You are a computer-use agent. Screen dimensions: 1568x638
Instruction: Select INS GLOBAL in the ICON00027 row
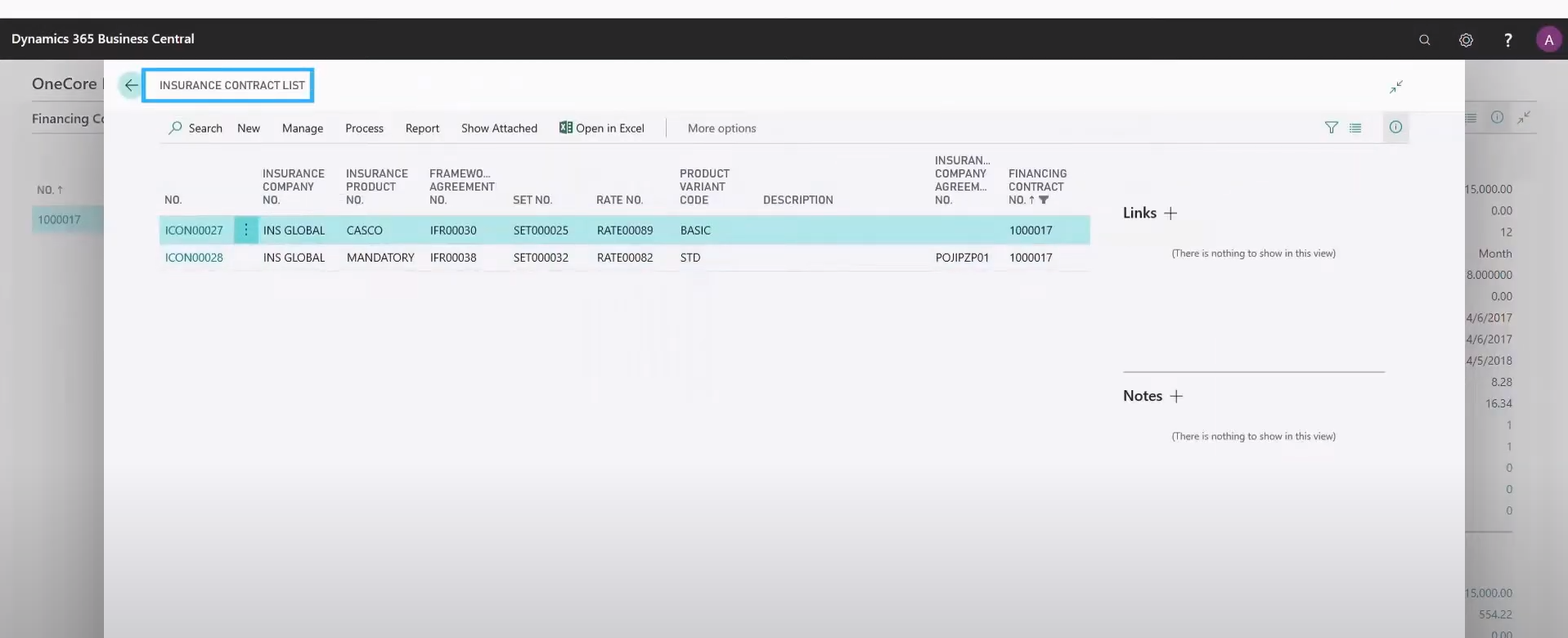click(x=294, y=231)
